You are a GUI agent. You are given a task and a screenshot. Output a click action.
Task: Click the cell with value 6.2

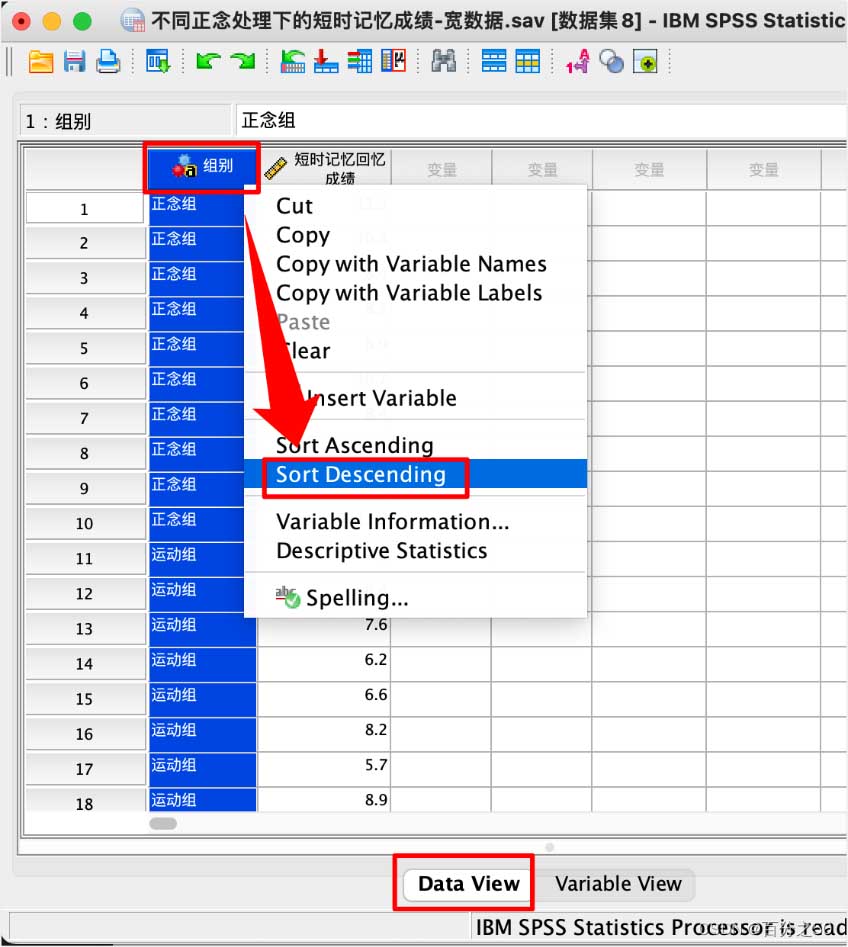(324, 664)
